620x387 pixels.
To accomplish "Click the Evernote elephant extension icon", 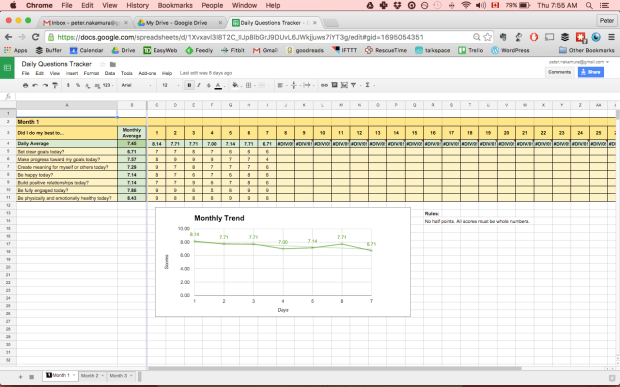I will coord(503,37).
